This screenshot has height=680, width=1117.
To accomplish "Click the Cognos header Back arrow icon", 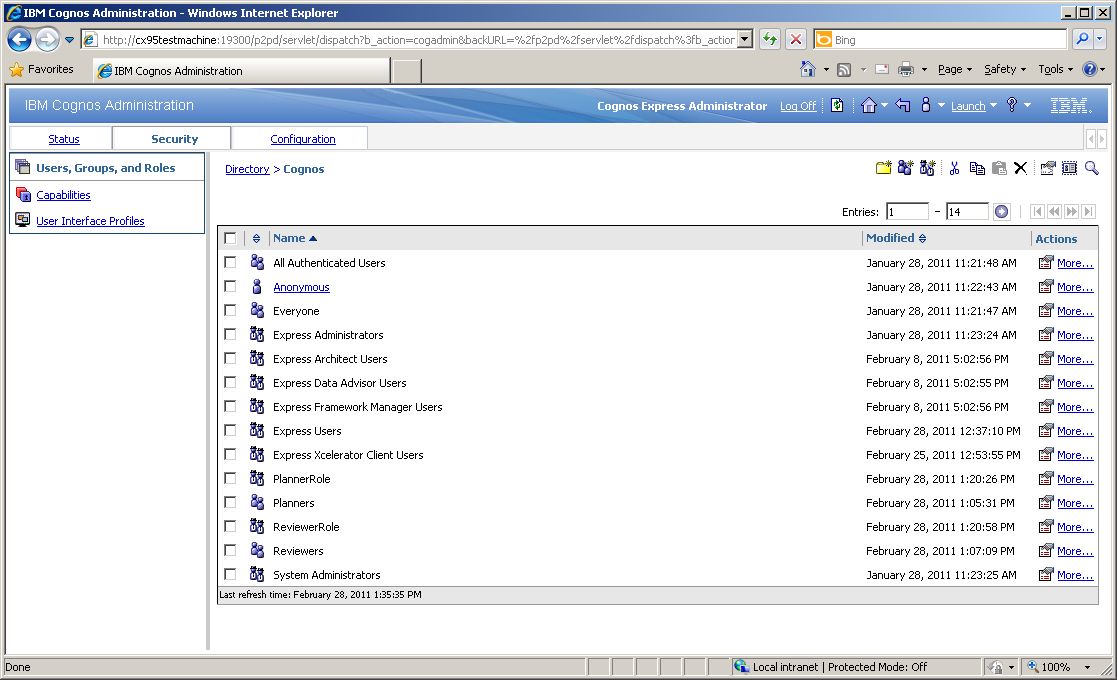I will pyautogui.click(x=903, y=105).
